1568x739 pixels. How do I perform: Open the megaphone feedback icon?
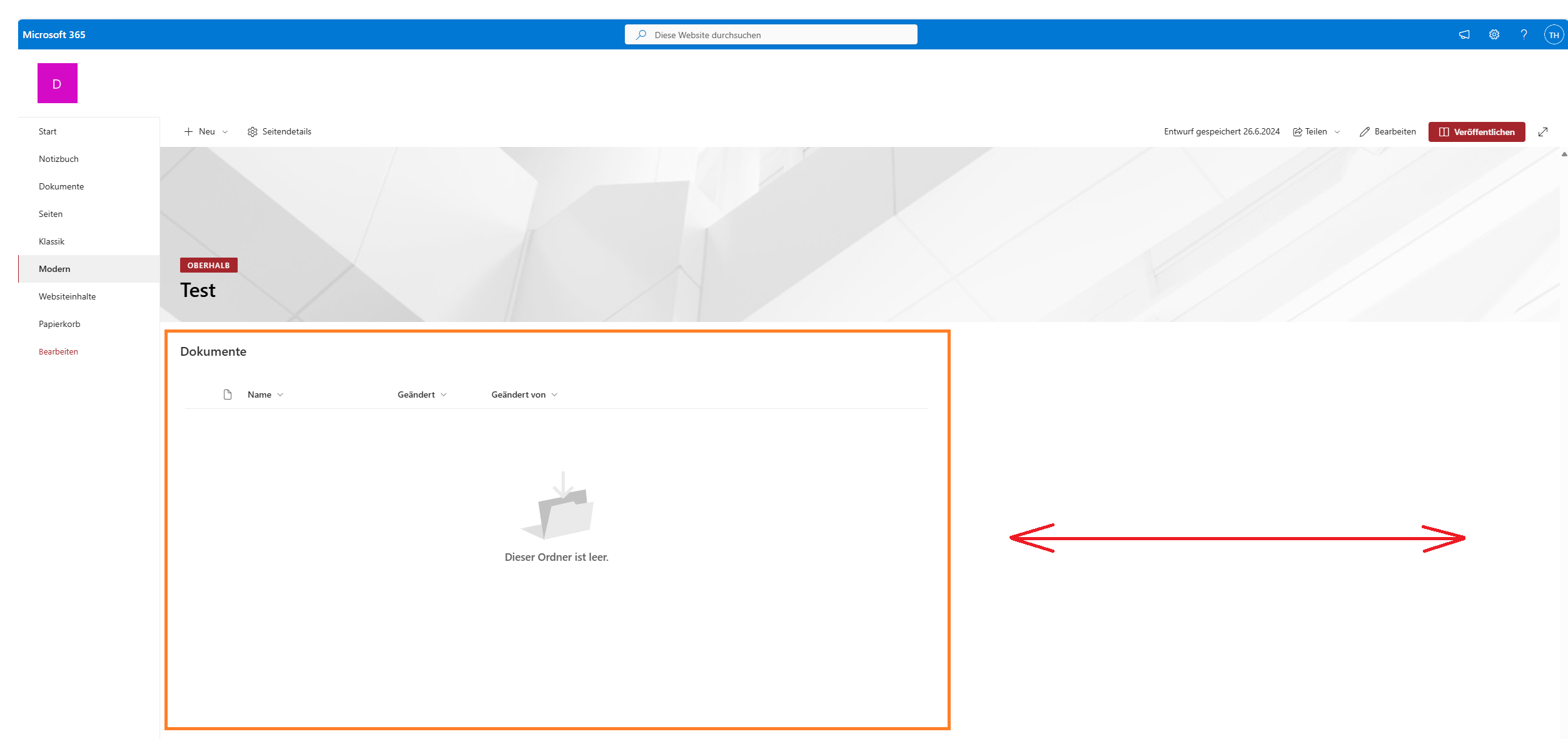point(1464,35)
